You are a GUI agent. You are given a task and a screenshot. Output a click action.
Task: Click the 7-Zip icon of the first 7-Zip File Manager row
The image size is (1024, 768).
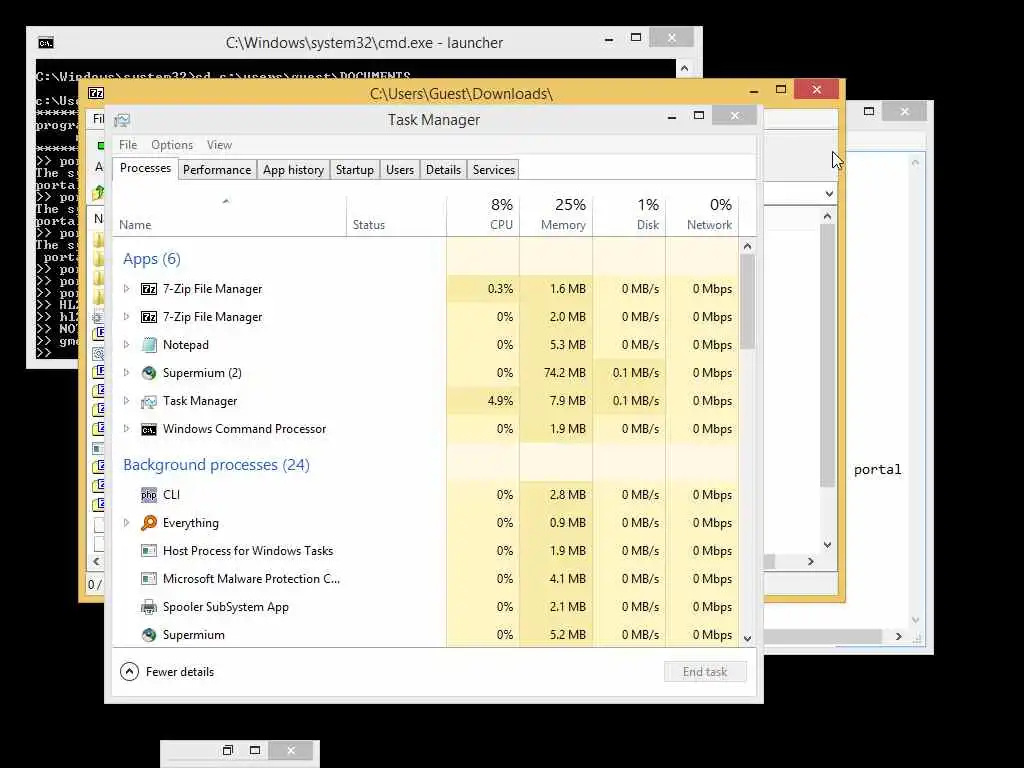tap(149, 289)
